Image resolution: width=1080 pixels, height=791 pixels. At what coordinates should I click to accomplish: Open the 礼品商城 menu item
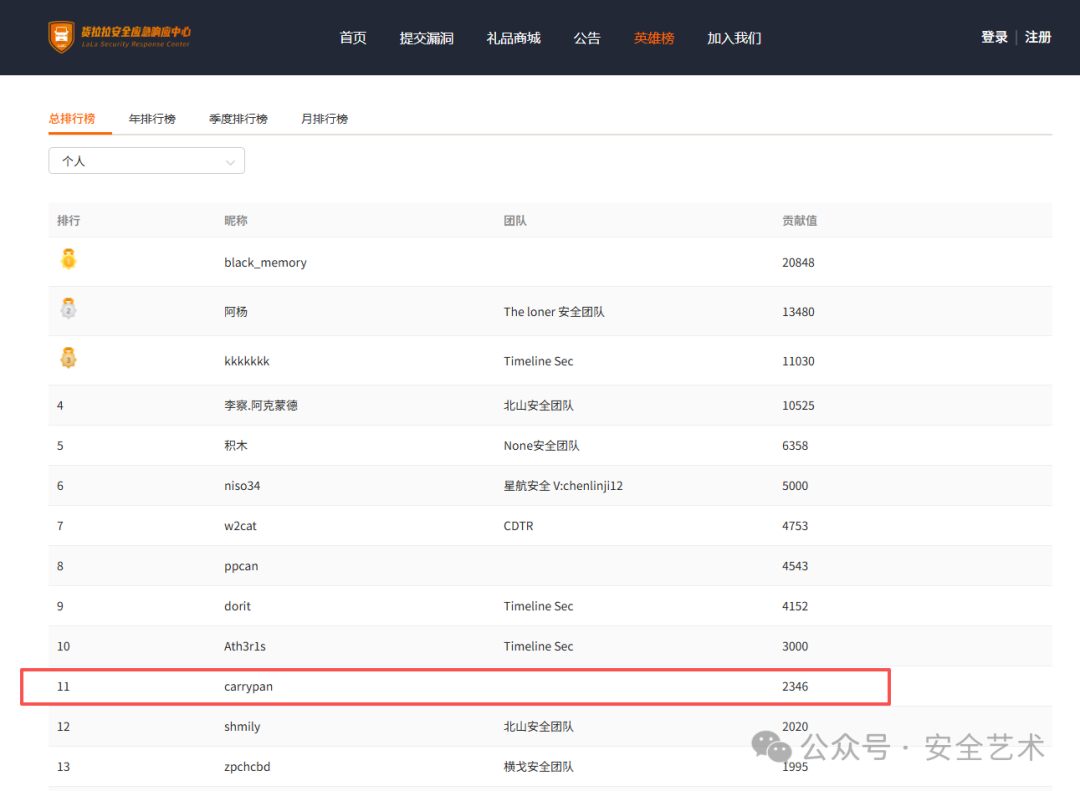tap(514, 38)
